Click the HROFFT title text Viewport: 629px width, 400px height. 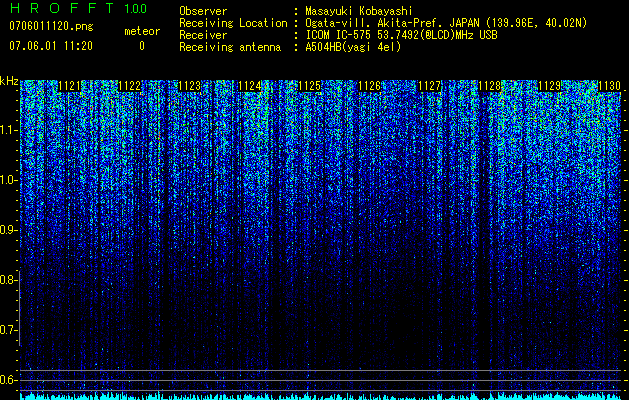pos(62,8)
